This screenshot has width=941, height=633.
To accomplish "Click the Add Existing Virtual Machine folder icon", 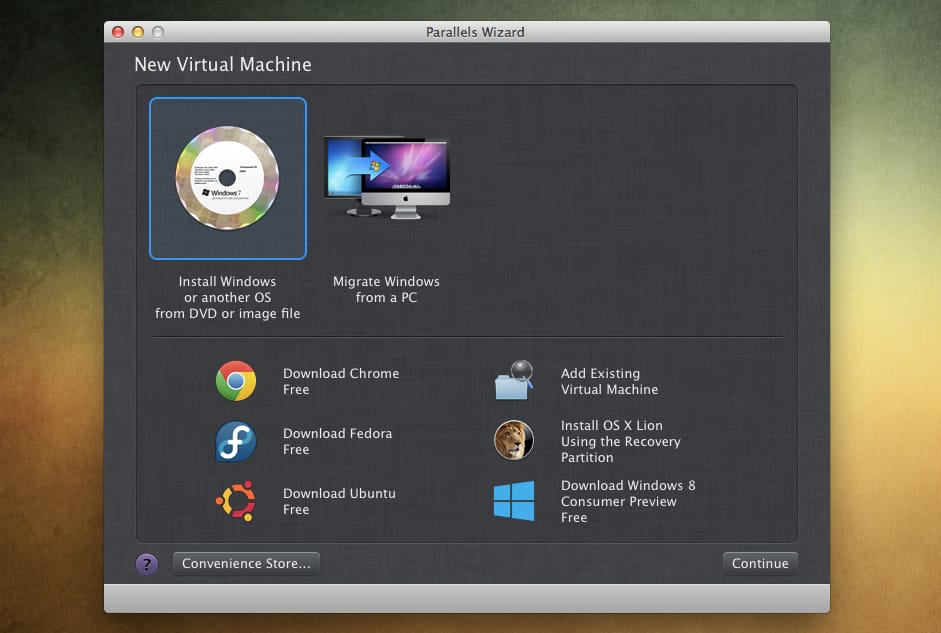I will pyautogui.click(x=514, y=380).
